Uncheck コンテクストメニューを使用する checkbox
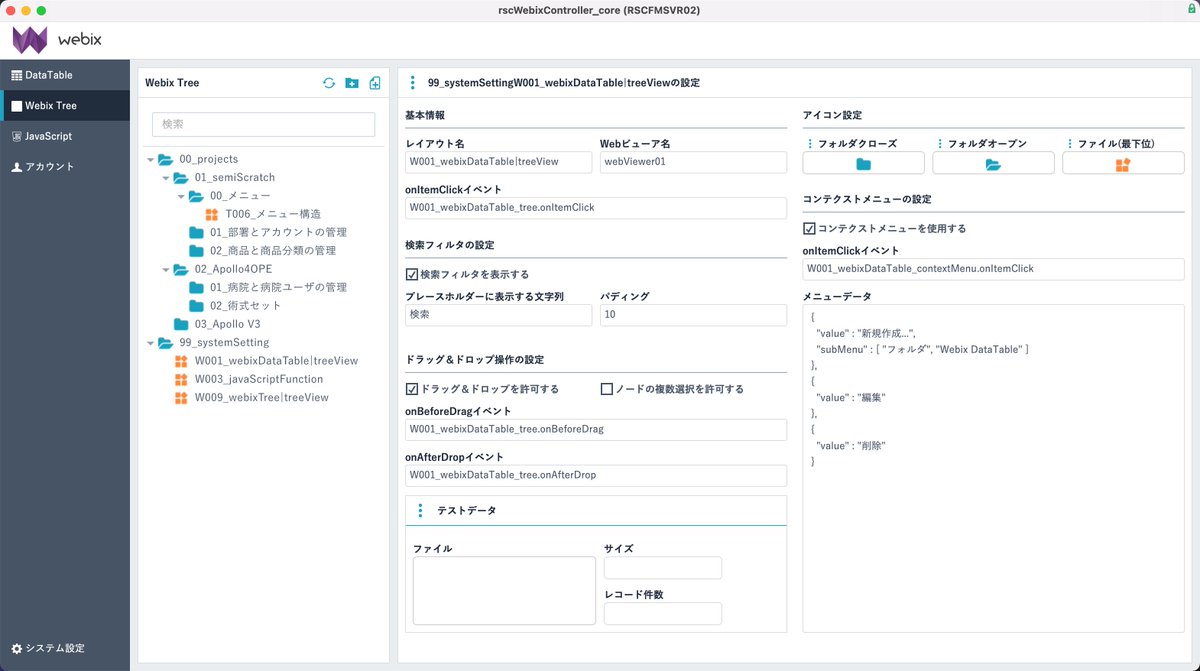 click(x=809, y=228)
